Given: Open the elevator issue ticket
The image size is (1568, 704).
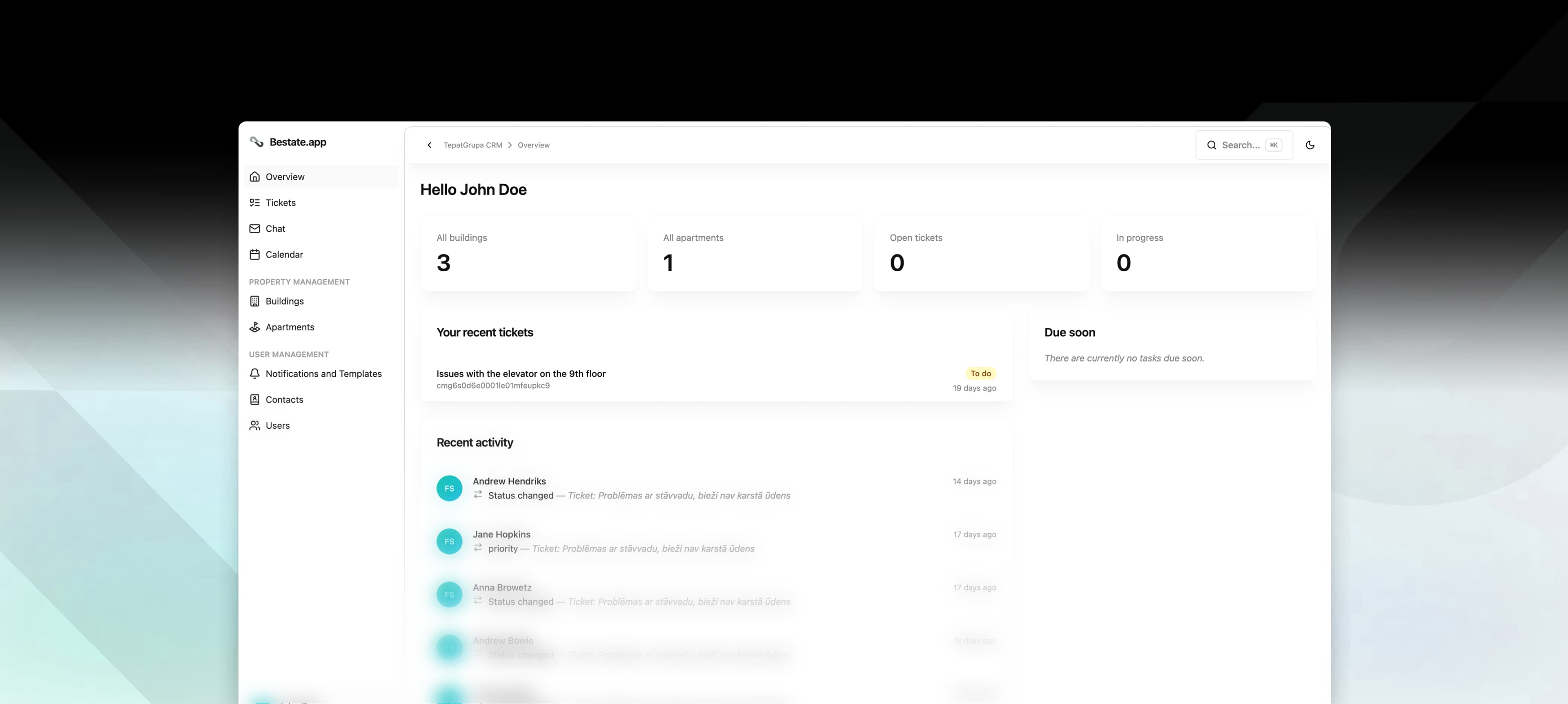Looking at the screenshot, I should pyautogui.click(x=521, y=373).
